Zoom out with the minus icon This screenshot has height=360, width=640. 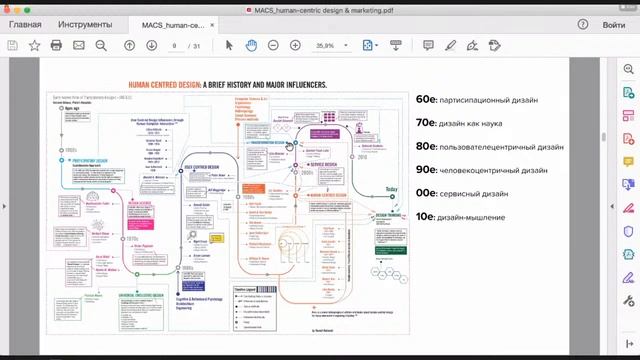pos(273,45)
